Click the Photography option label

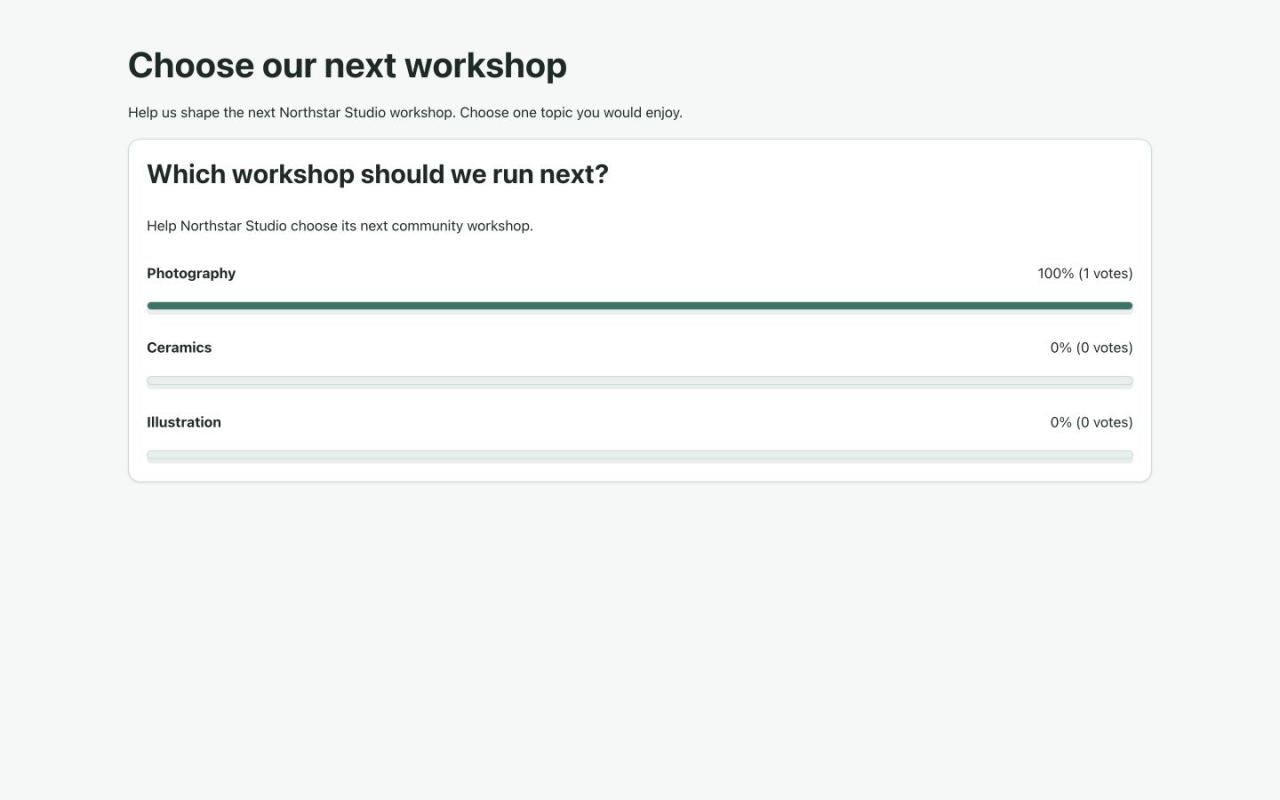point(191,273)
